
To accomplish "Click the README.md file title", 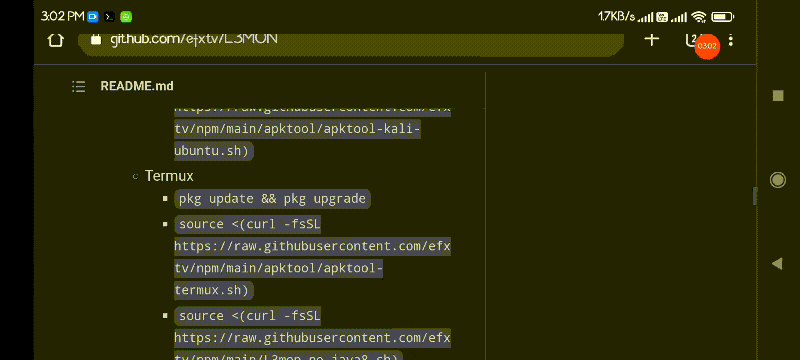I will click(x=137, y=86).
